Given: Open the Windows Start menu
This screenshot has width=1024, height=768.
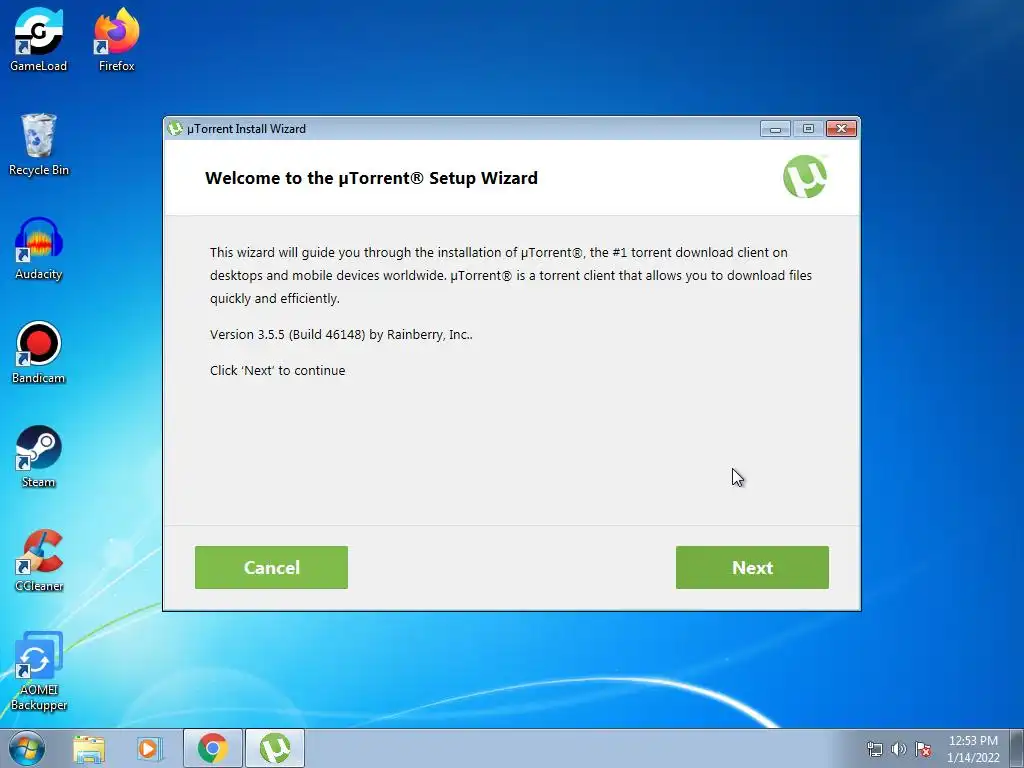Looking at the screenshot, I should tap(27, 748).
